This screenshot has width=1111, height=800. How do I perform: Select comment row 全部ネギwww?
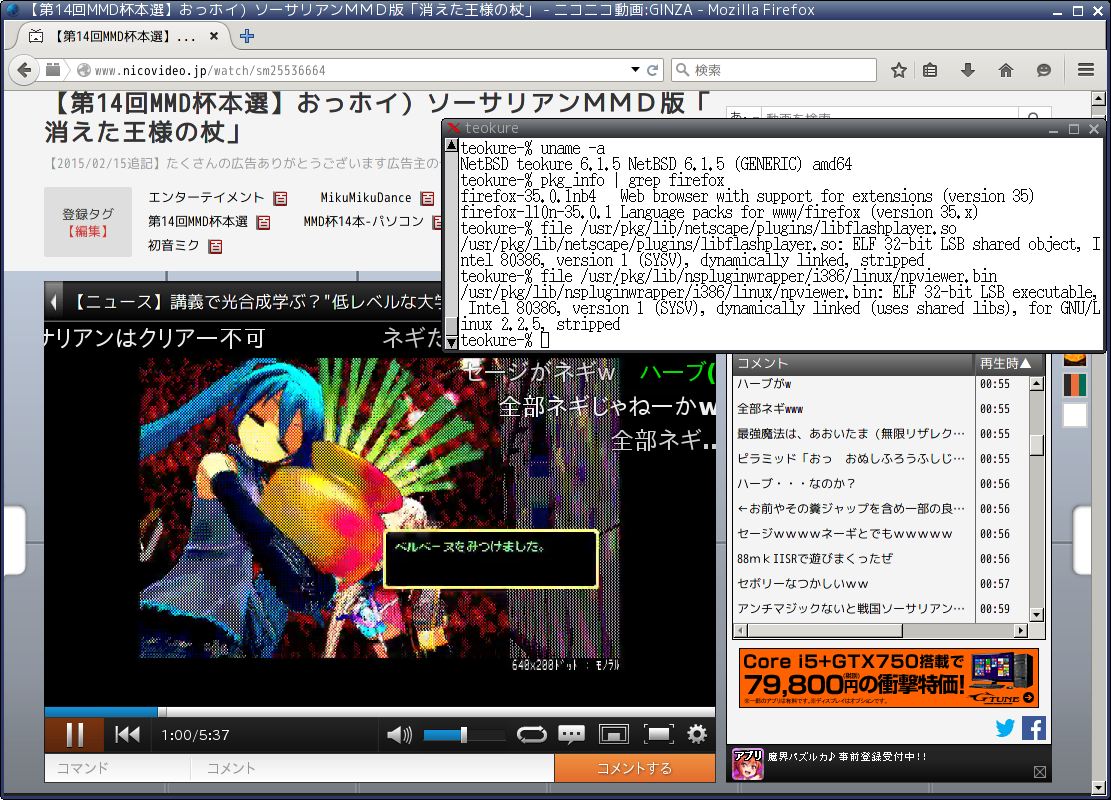click(x=853, y=409)
